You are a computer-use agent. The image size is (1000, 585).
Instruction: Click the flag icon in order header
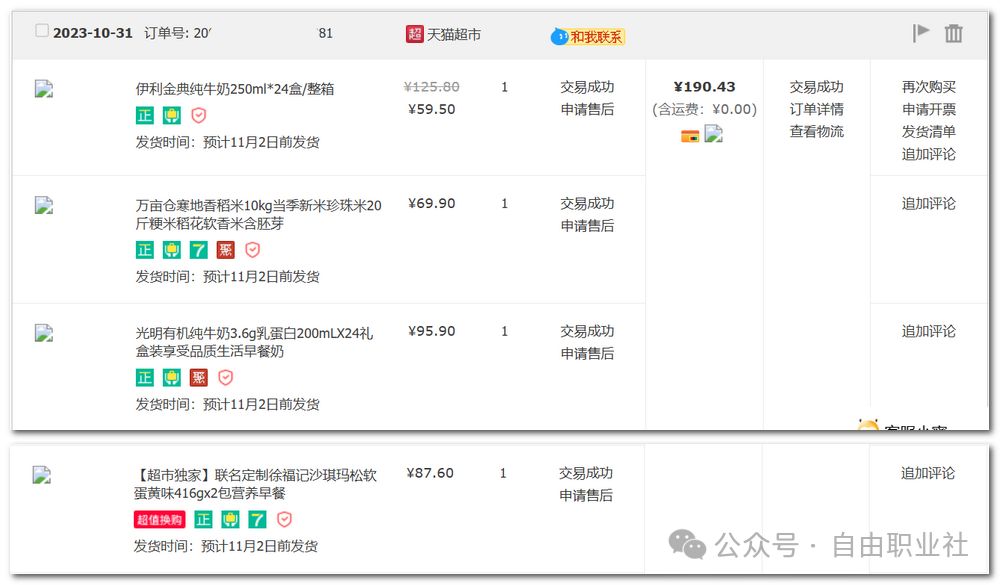[x=920, y=33]
